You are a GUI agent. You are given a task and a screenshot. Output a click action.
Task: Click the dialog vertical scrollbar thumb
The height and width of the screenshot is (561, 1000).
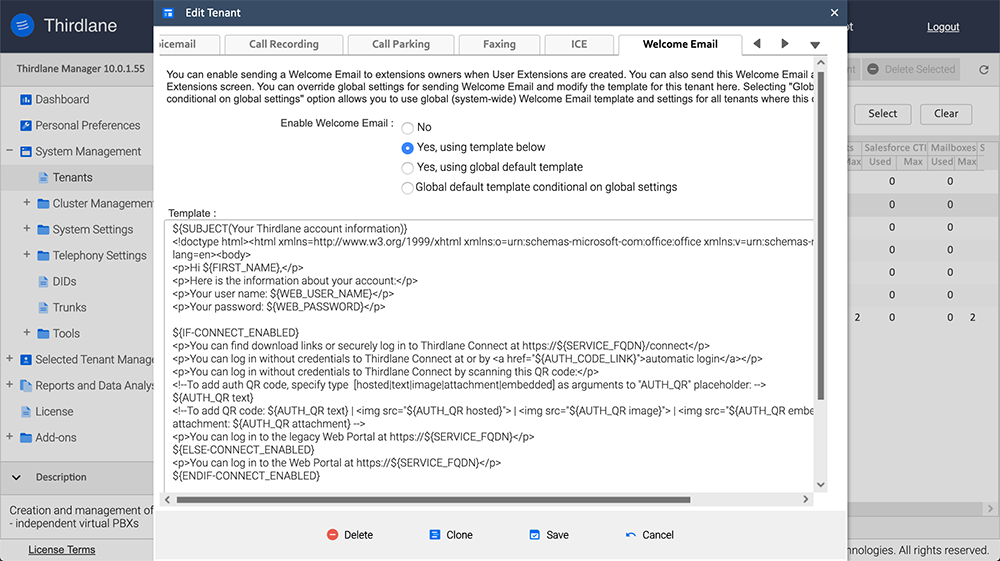click(x=821, y=236)
